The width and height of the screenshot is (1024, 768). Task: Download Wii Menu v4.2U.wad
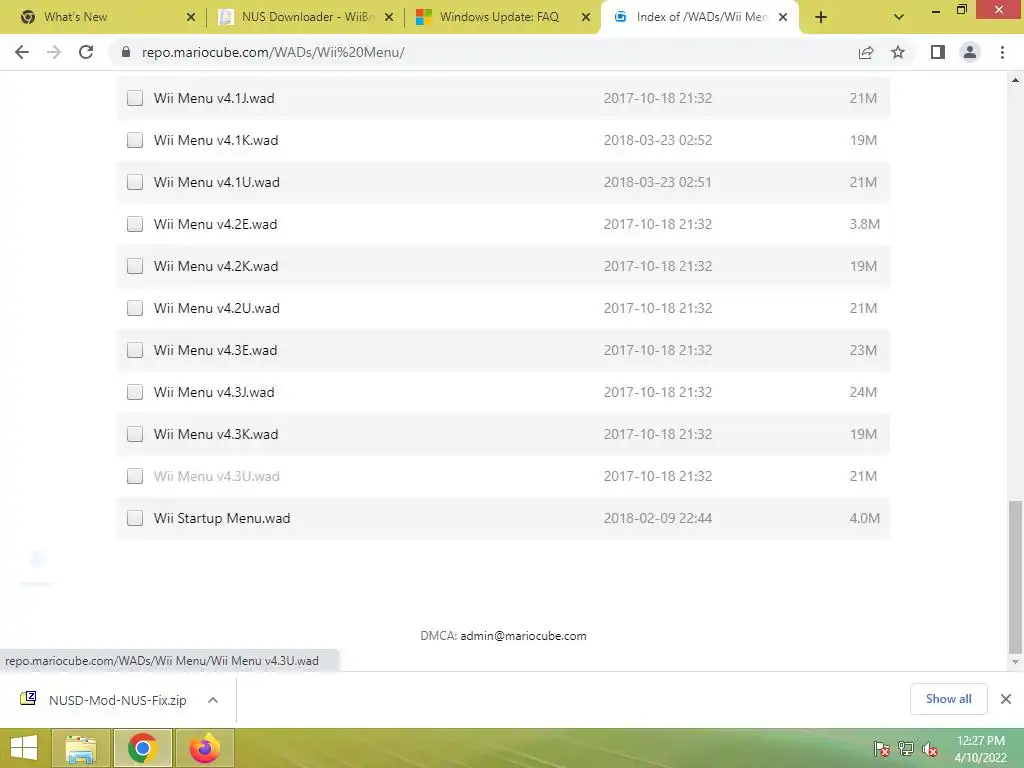pos(217,308)
